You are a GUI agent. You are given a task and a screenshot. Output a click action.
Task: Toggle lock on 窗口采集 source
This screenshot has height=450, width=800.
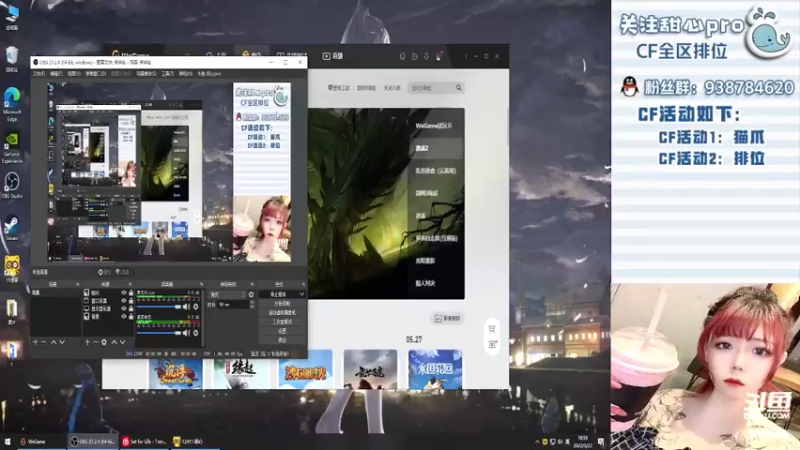click(131, 301)
